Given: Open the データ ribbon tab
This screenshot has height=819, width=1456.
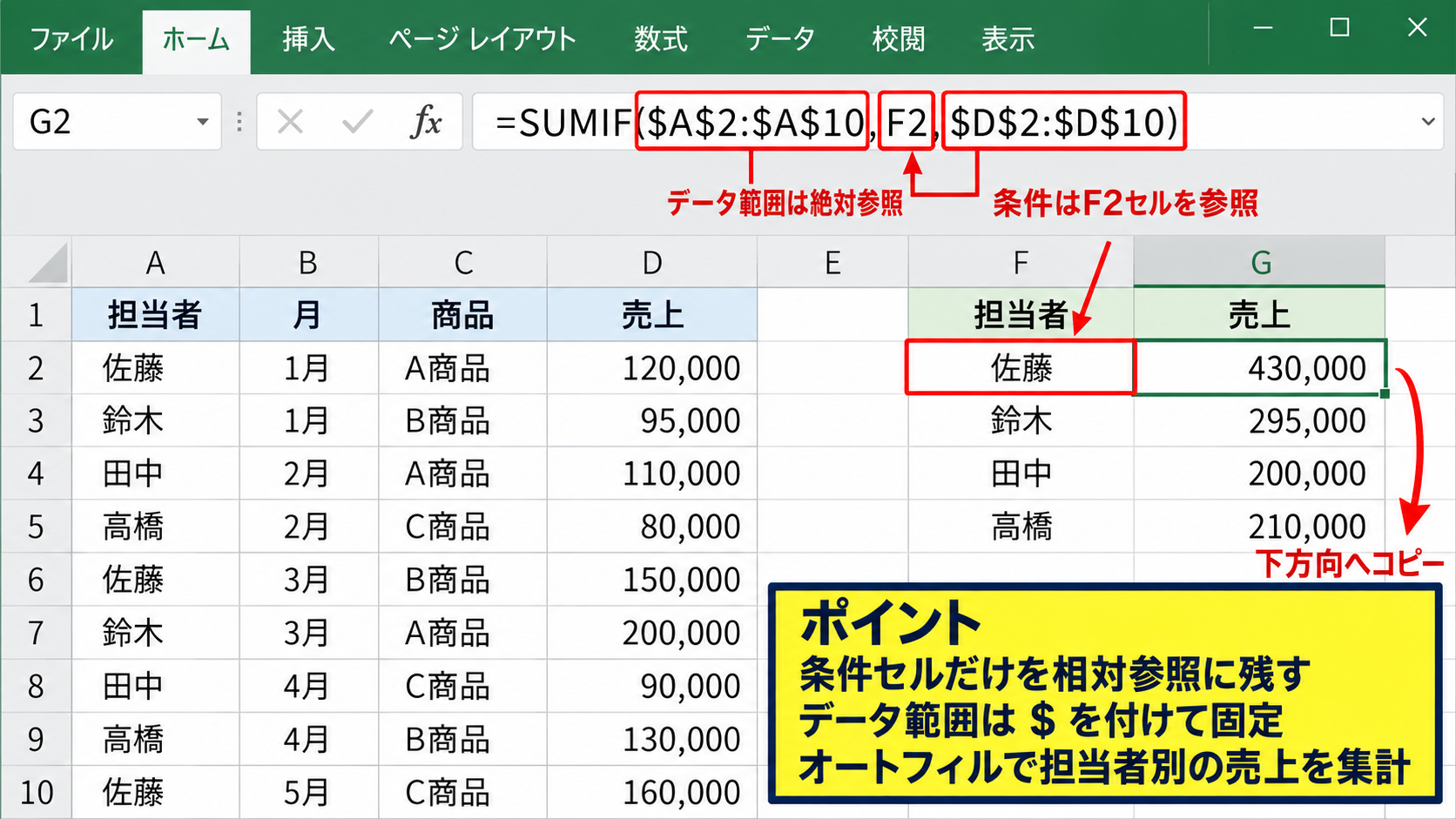Looking at the screenshot, I should [x=780, y=39].
